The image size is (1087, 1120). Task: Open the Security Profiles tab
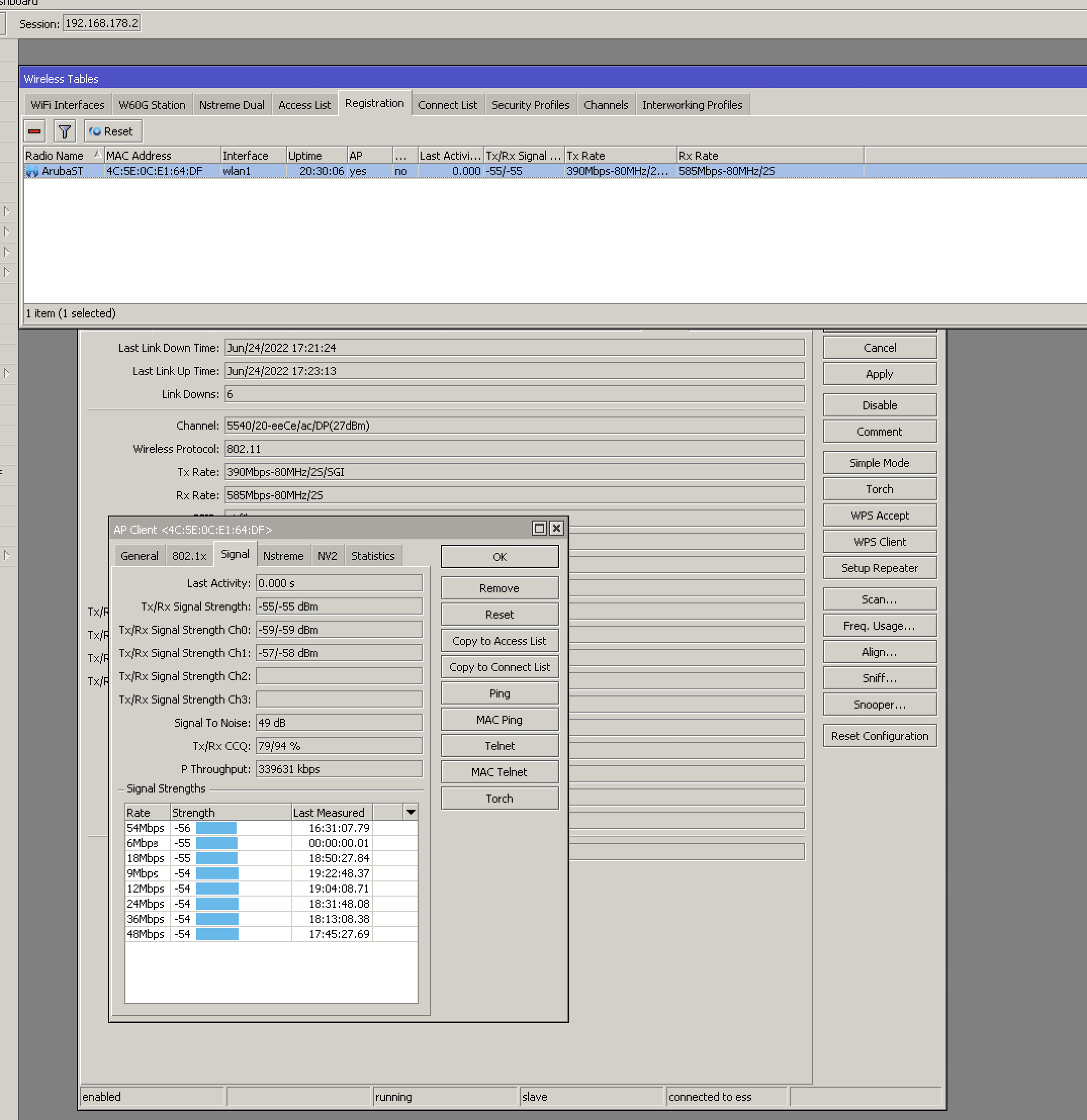point(530,105)
